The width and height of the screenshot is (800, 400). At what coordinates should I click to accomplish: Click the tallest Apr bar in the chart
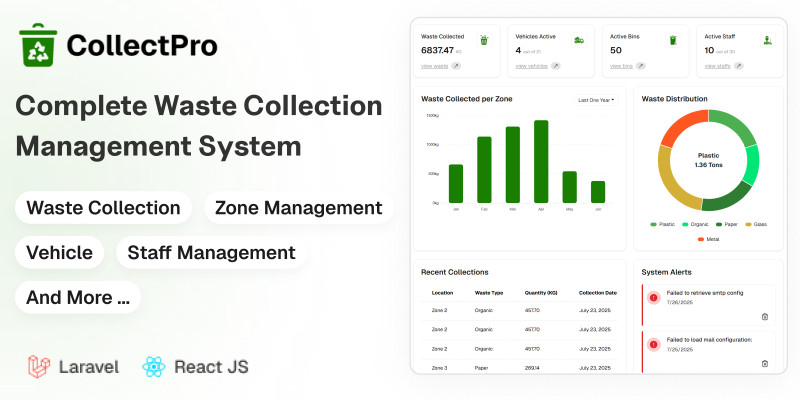(x=541, y=162)
